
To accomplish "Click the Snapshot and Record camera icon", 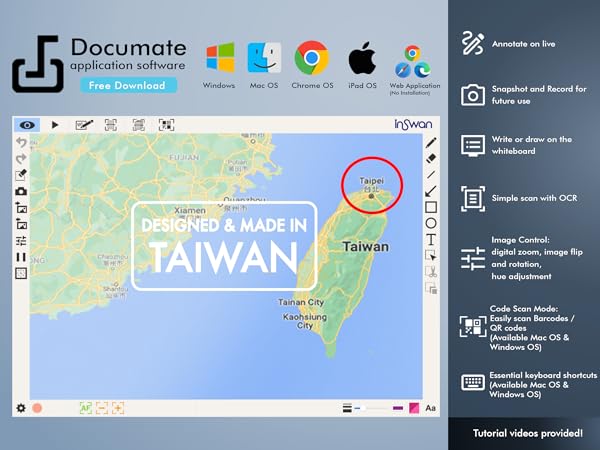I will (473, 95).
